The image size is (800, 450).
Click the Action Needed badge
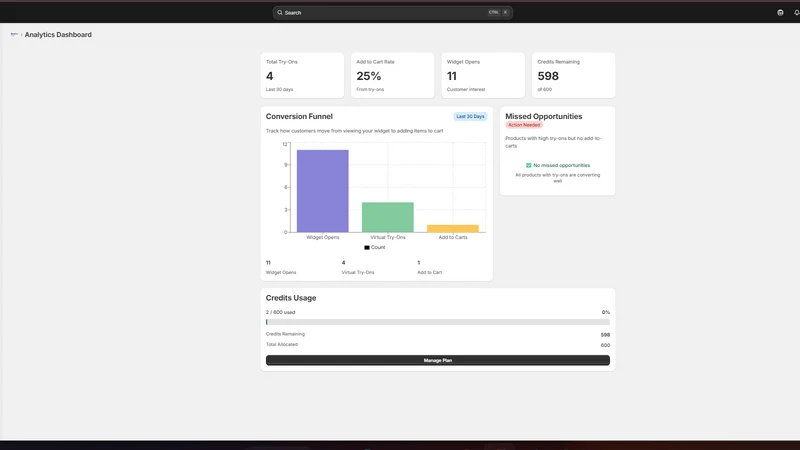click(x=524, y=125)
